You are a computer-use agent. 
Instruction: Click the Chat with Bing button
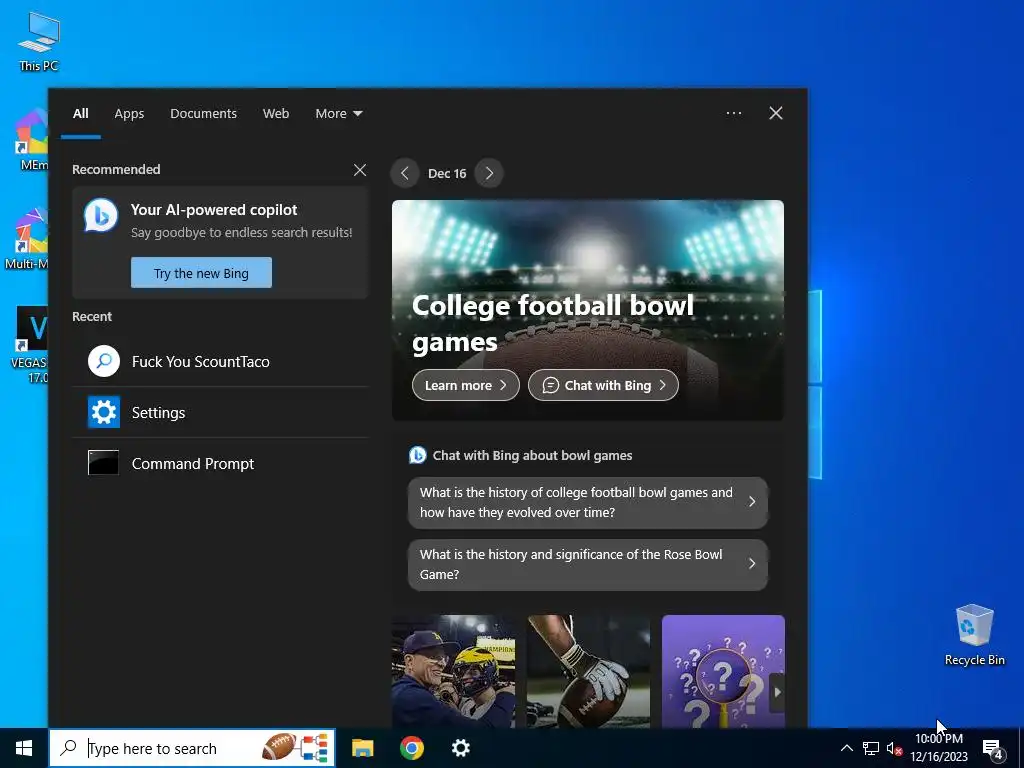point(603,385)
